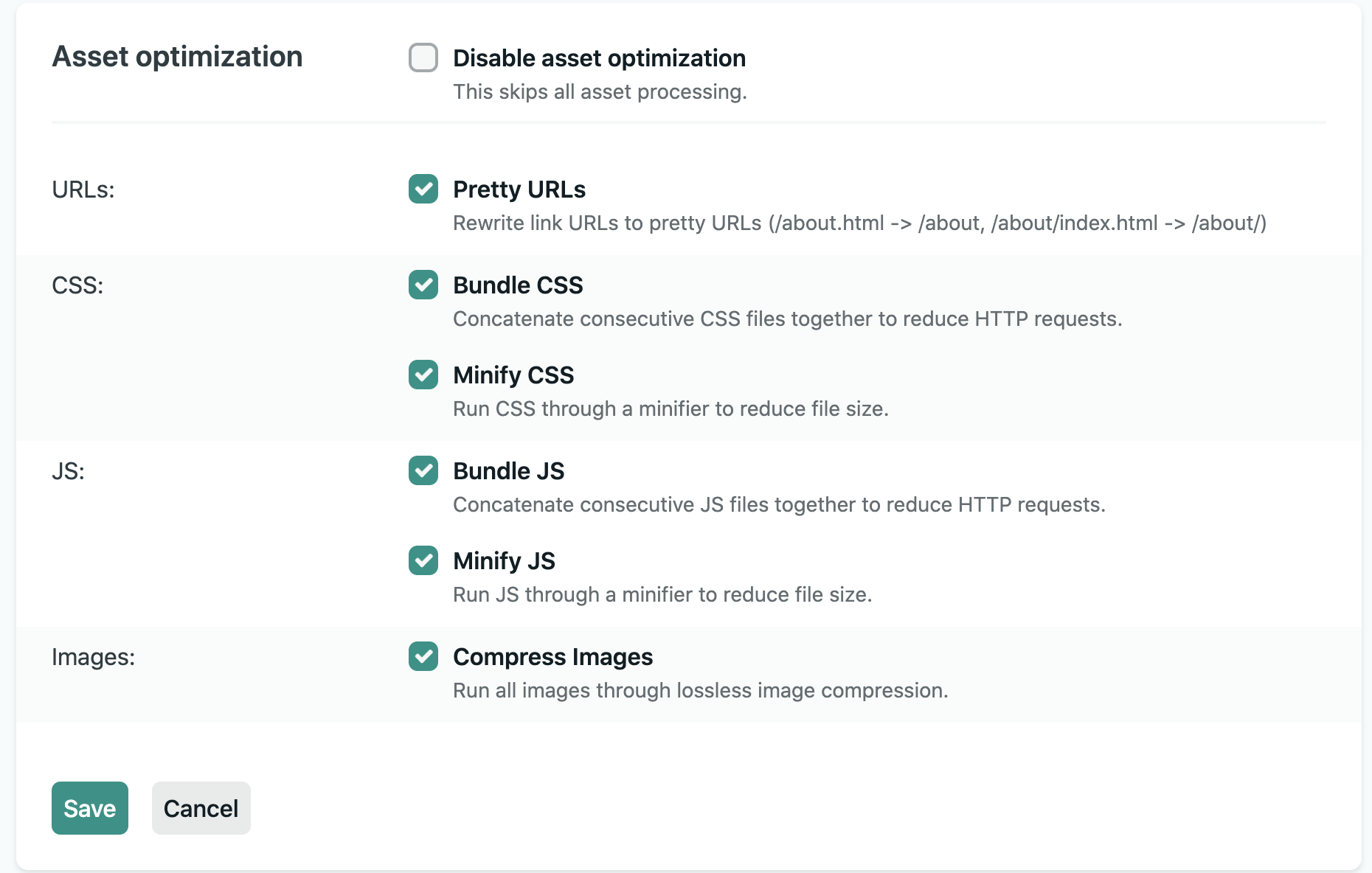The width and height of the screenshot is (1372, 873).
Task: Enable the Disable asset optimization checkbox
Action: pyautogui.click(x=423, y=58)
